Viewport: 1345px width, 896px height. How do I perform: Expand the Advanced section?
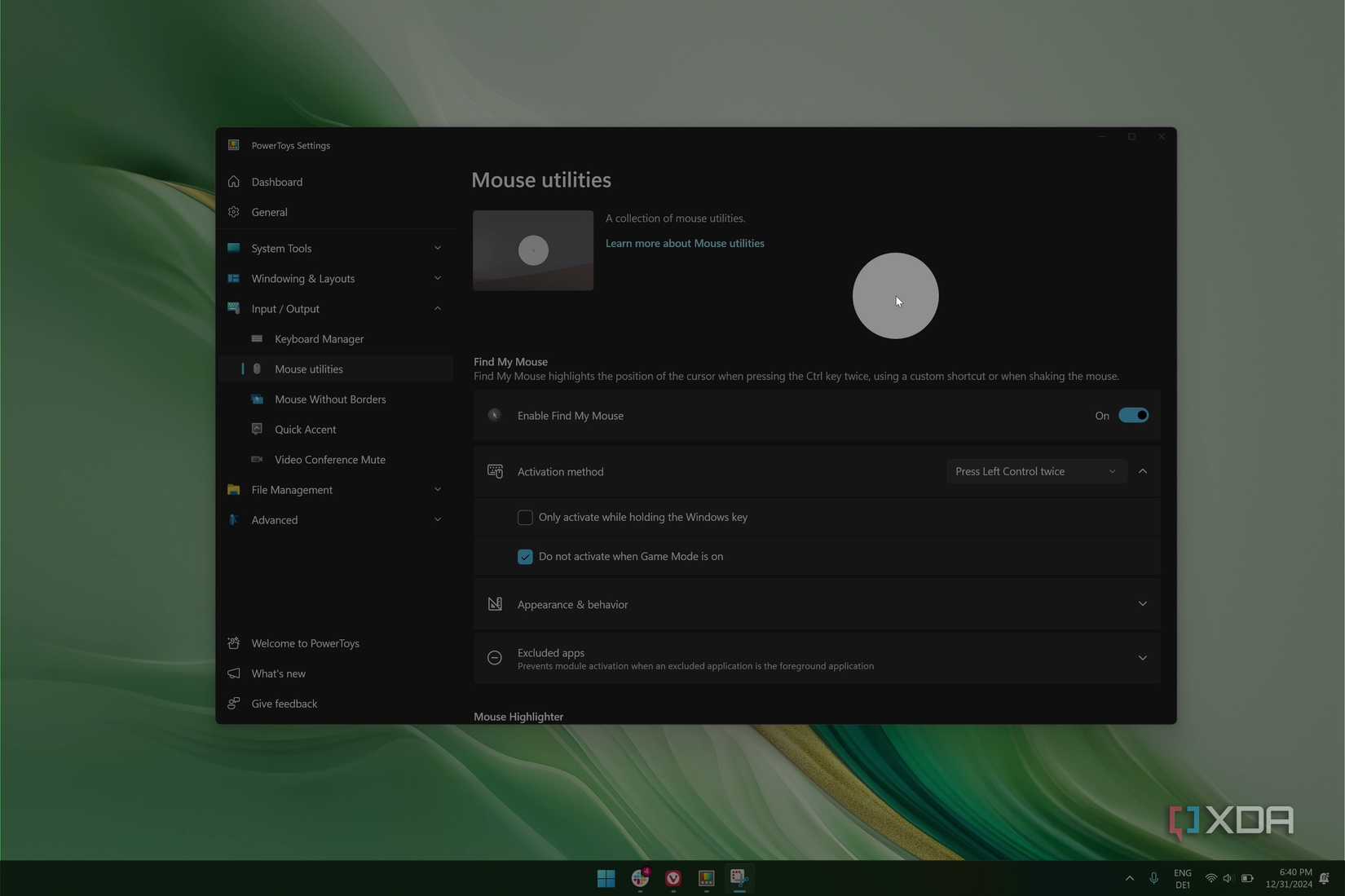pos(335,519)
